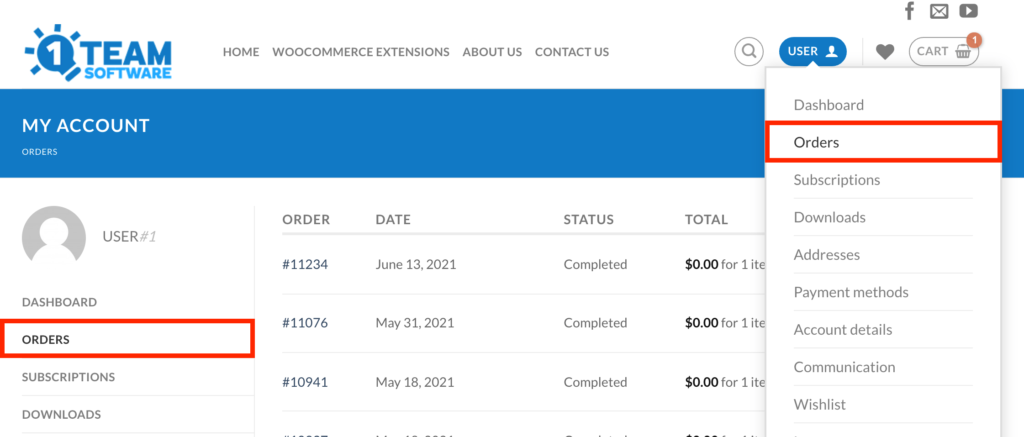Go to the Home nav link
This screenshot has width=1024, height=437.
click(241, 52)
